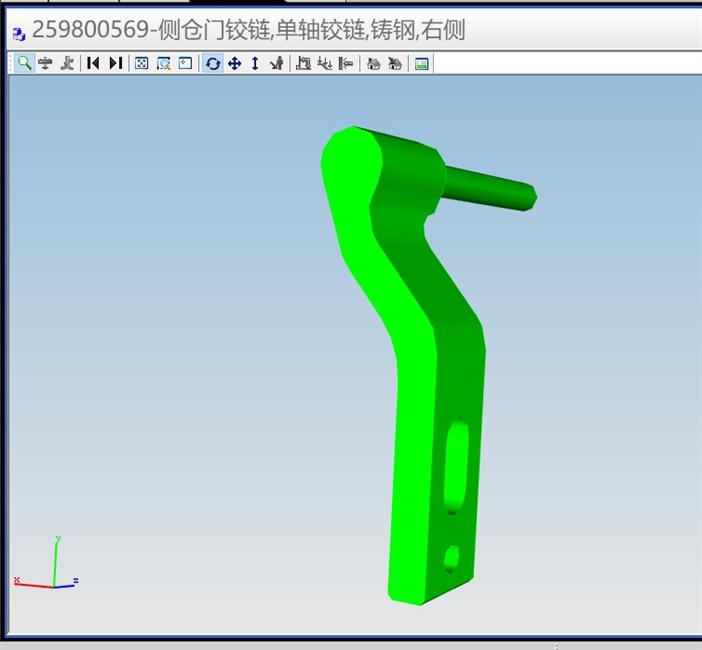Activate the rotate tool
Screen dimensions: 702x650
[213, 63]
